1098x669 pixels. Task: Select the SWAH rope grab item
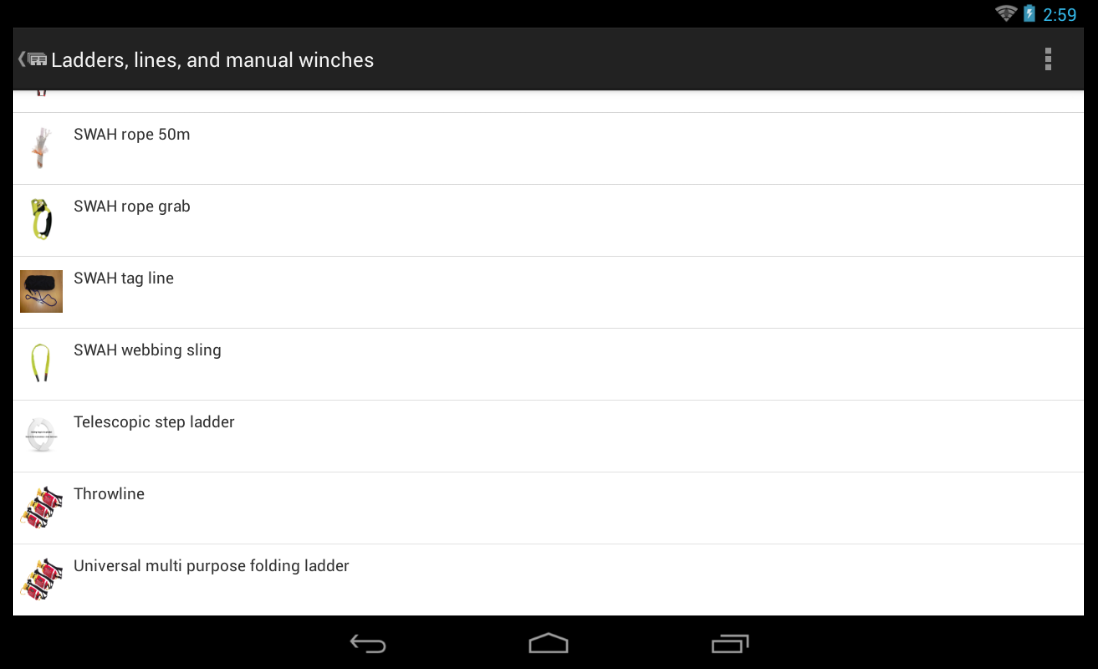coord(548,221)
